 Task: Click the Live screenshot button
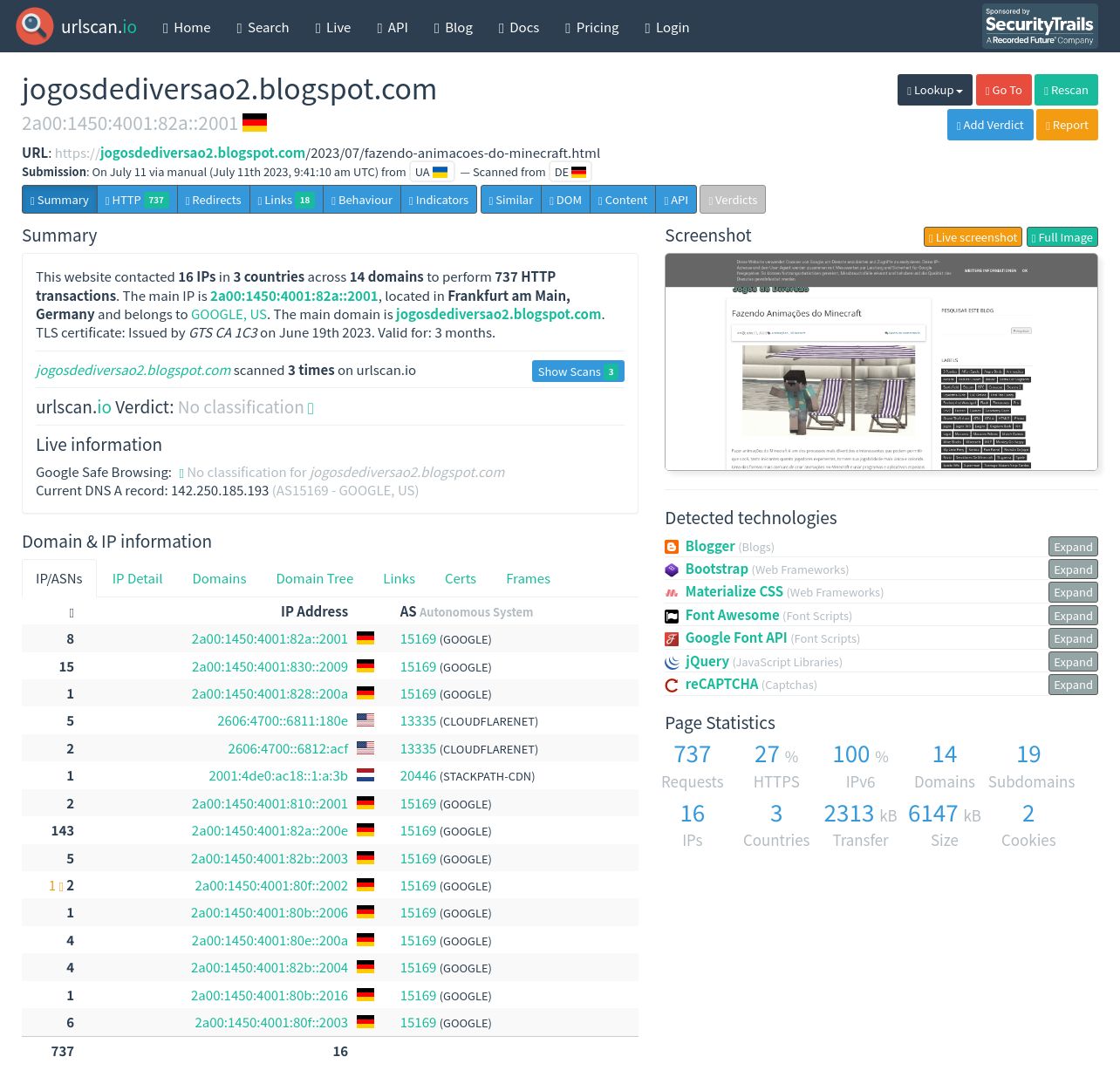tap(973, 236)
